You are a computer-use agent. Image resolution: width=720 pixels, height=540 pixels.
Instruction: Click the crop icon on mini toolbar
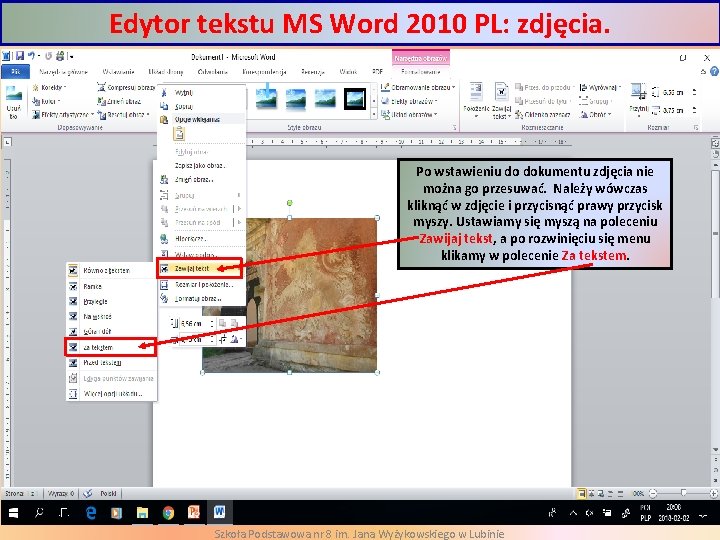[x=223, y=339]
